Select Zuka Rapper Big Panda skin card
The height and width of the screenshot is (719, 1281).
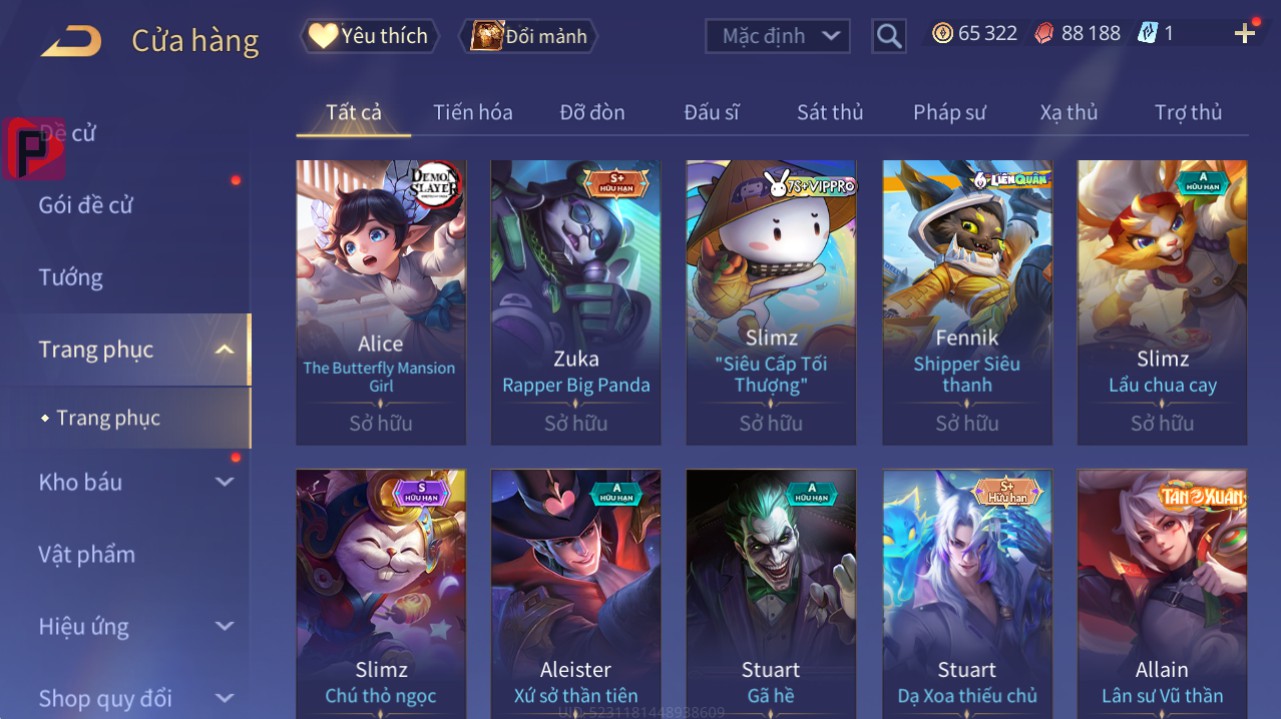click(x=576, y=302)
